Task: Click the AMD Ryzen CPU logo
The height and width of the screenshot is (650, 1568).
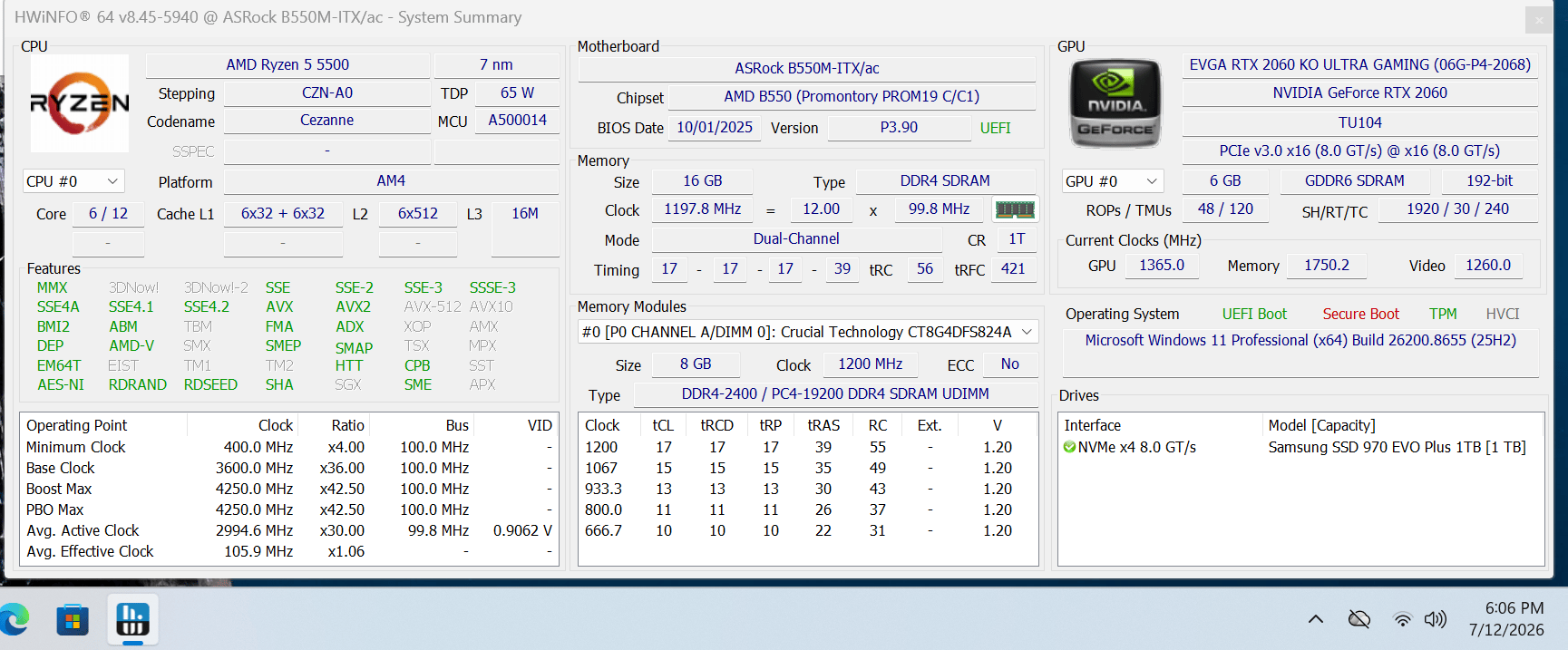Action: (80, 103)
